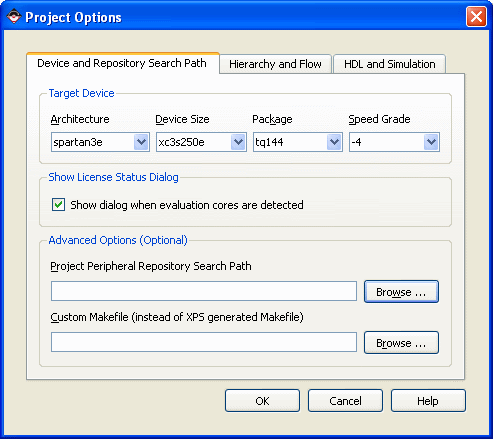Close the Project Options dialog
This screenshot has height=439, width=493.
476,17
